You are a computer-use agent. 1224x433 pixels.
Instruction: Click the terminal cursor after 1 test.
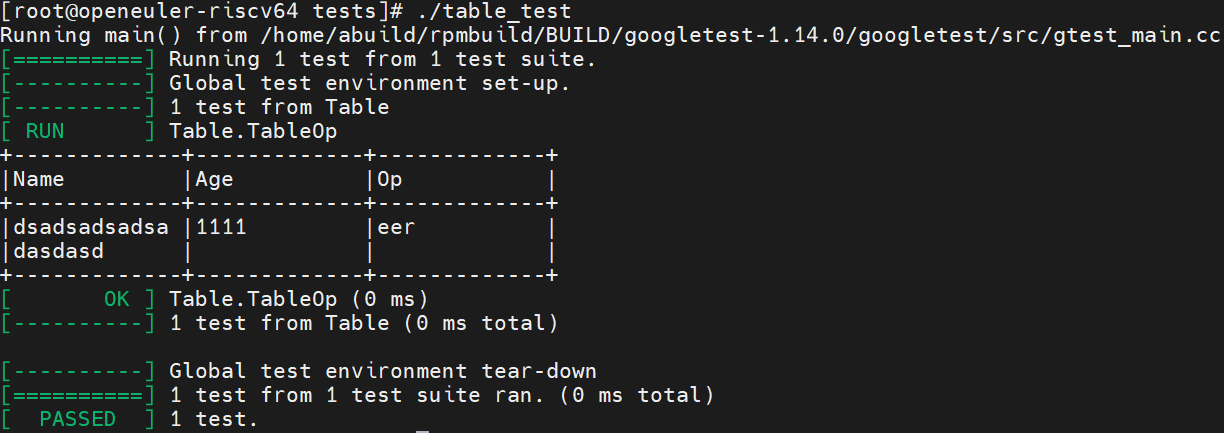tap(422, 431)
